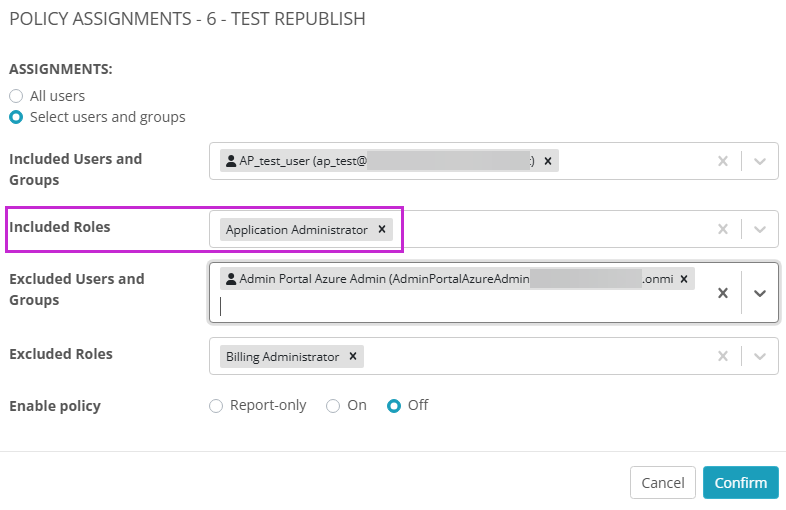786x510 pixels.
Task: Expand Excluded Users and Groups dropdown
Action: pyautogui.click(x=760, y=293)
